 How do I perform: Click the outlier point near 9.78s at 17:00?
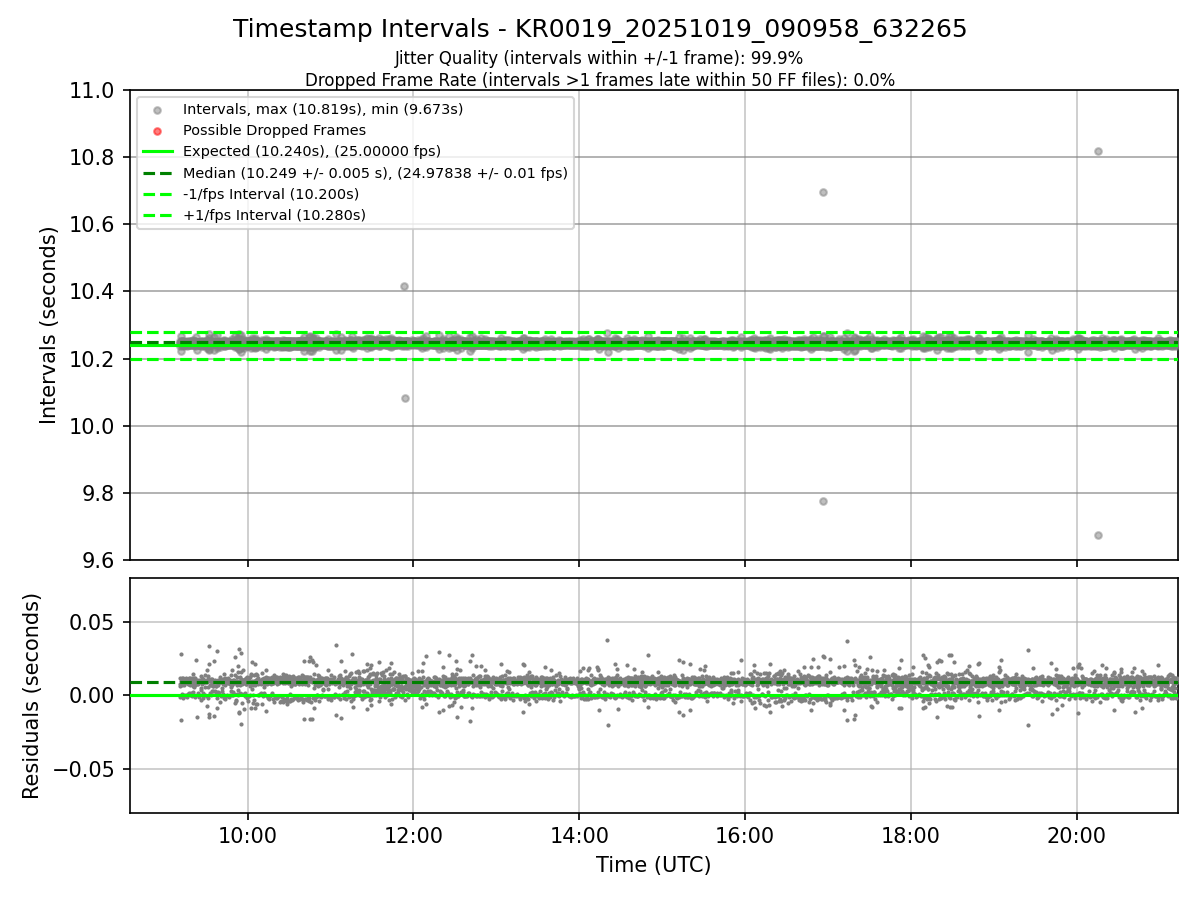coord(823,501)
